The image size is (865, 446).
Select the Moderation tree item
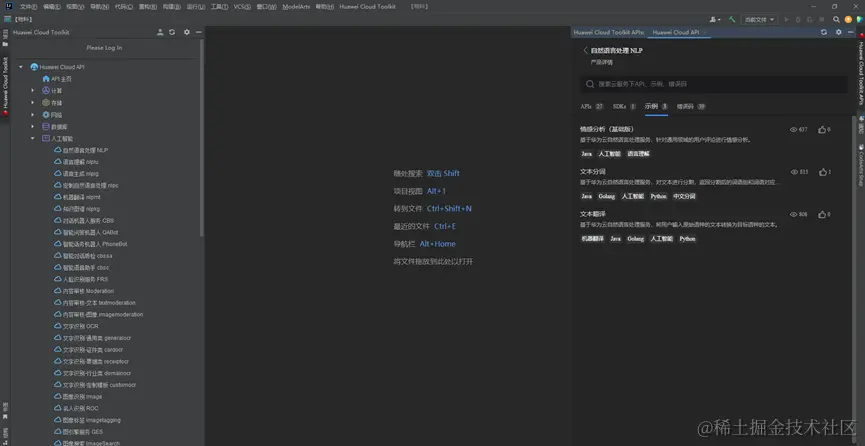(84, 291)
